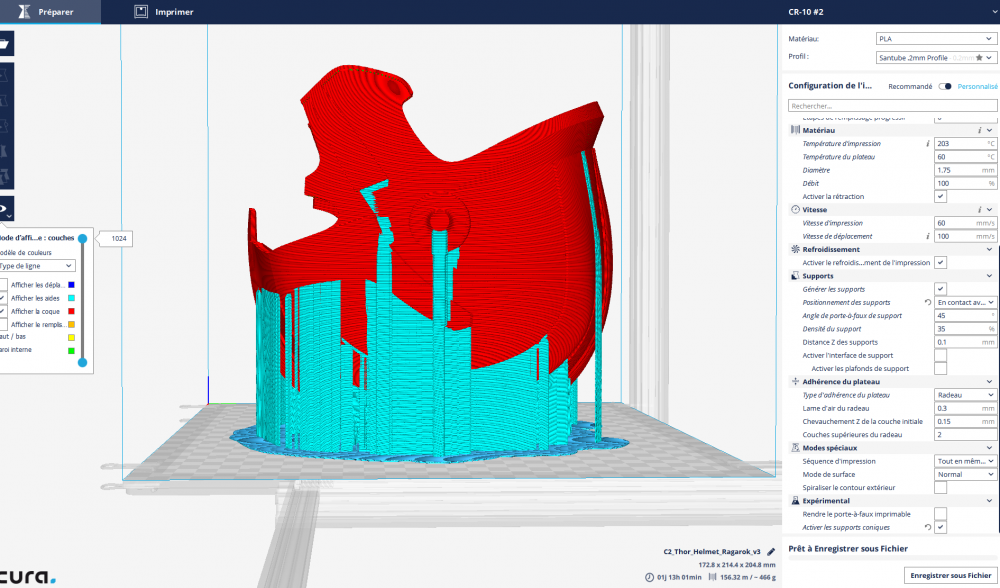Open the view mode eye icon
The height and width of the screenshot is (588, 1000).
point(4,209)
